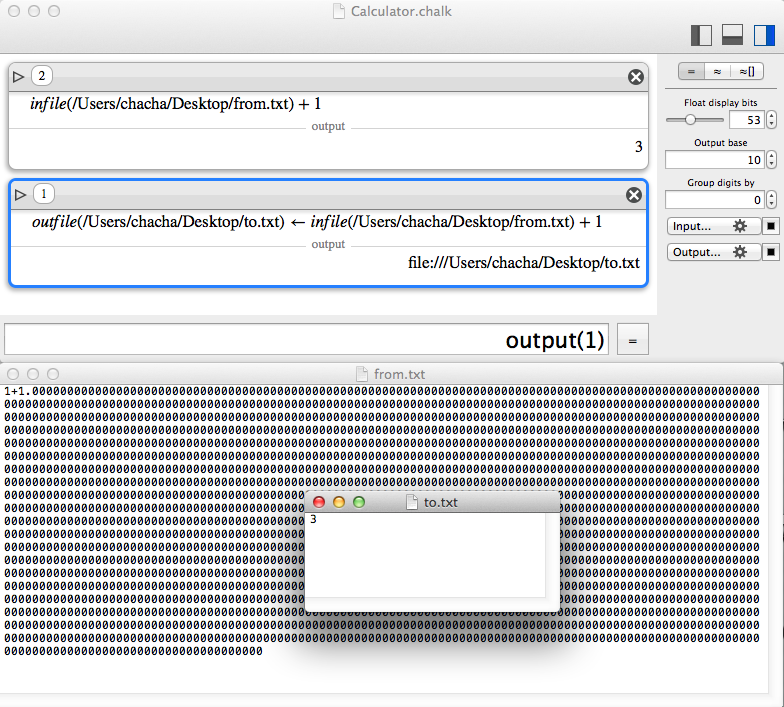Toggle the right sidebar panel icon

click(764, 35)
